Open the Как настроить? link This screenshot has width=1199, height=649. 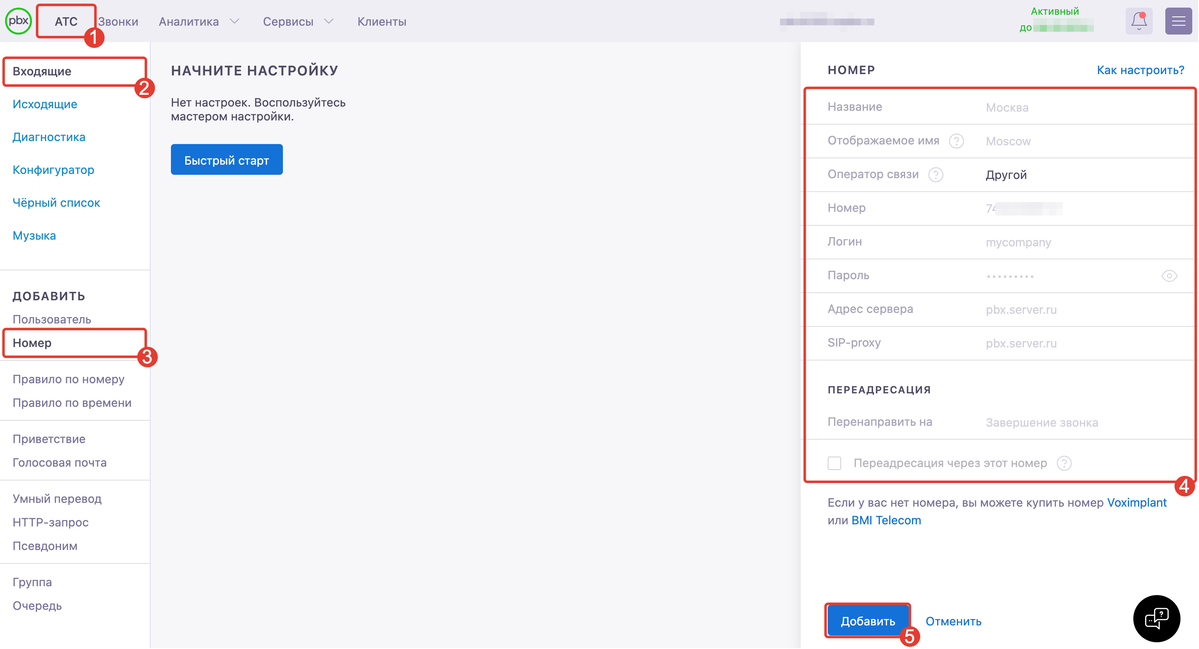click(x=1140, y=70)
